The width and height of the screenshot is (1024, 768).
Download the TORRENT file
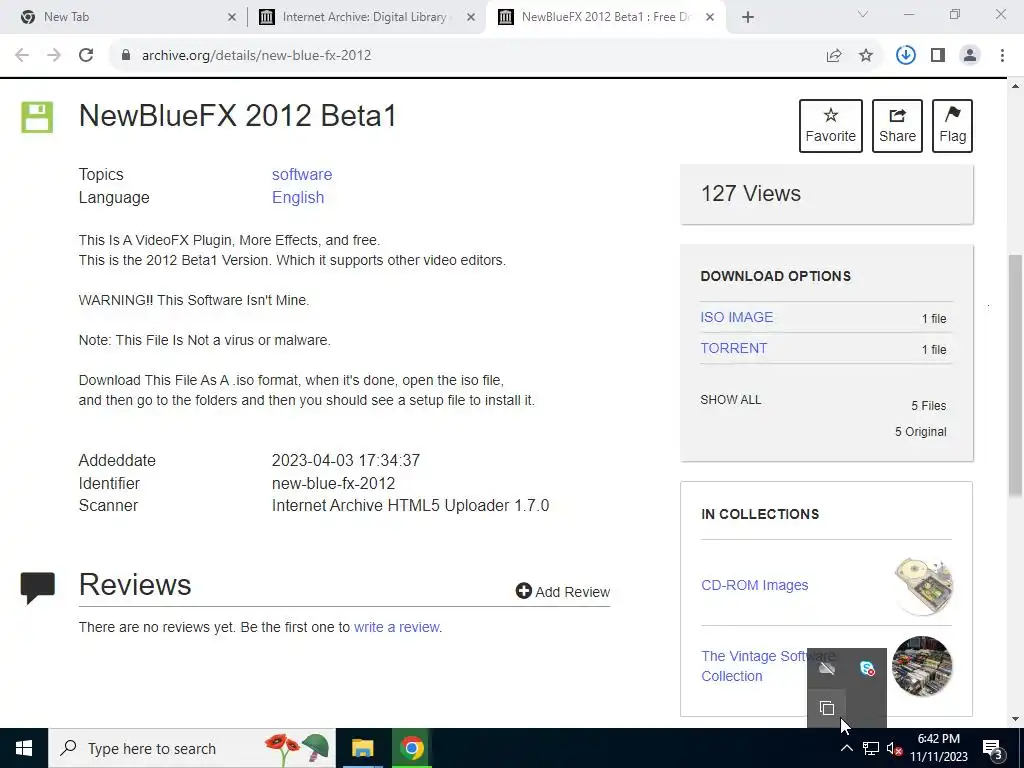733,348
